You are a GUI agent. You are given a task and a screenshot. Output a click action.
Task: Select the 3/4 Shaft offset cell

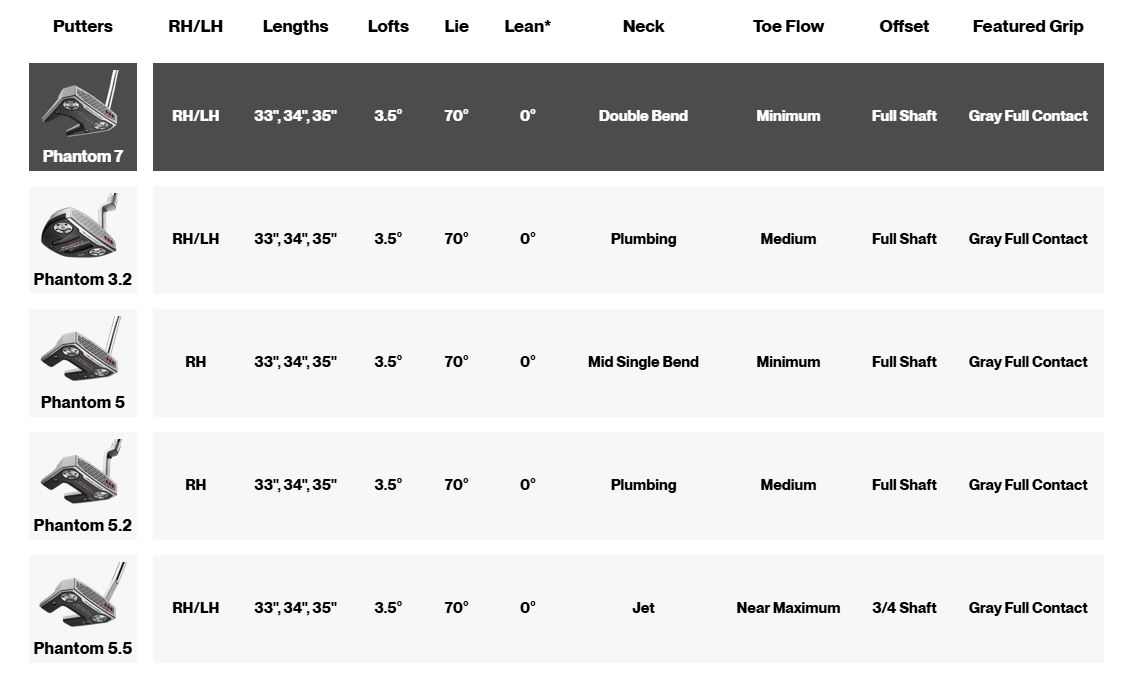point(904,608)
